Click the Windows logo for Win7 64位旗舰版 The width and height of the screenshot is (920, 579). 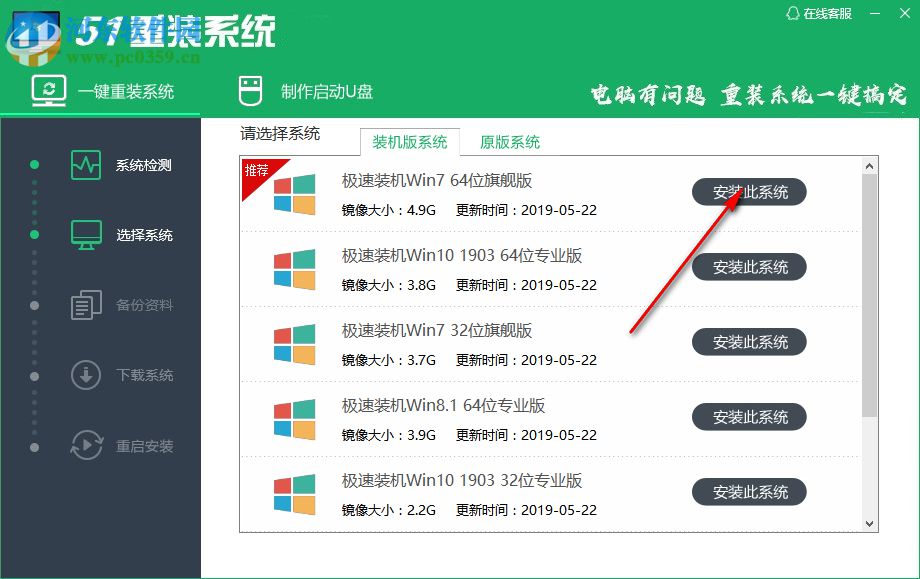295,192
